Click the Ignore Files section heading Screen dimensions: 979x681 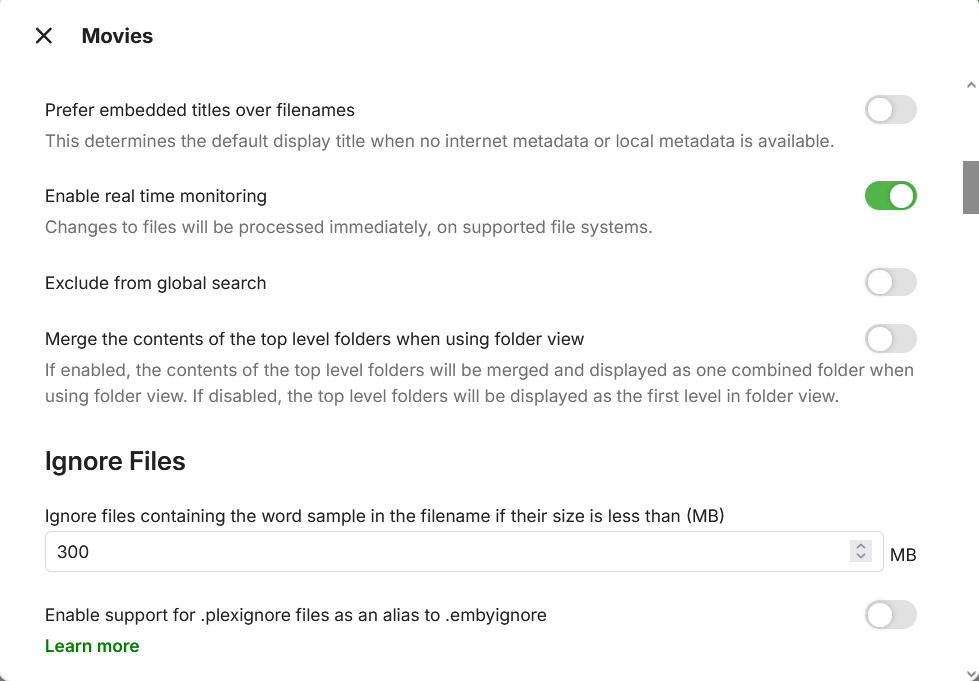tap(115, 461)
